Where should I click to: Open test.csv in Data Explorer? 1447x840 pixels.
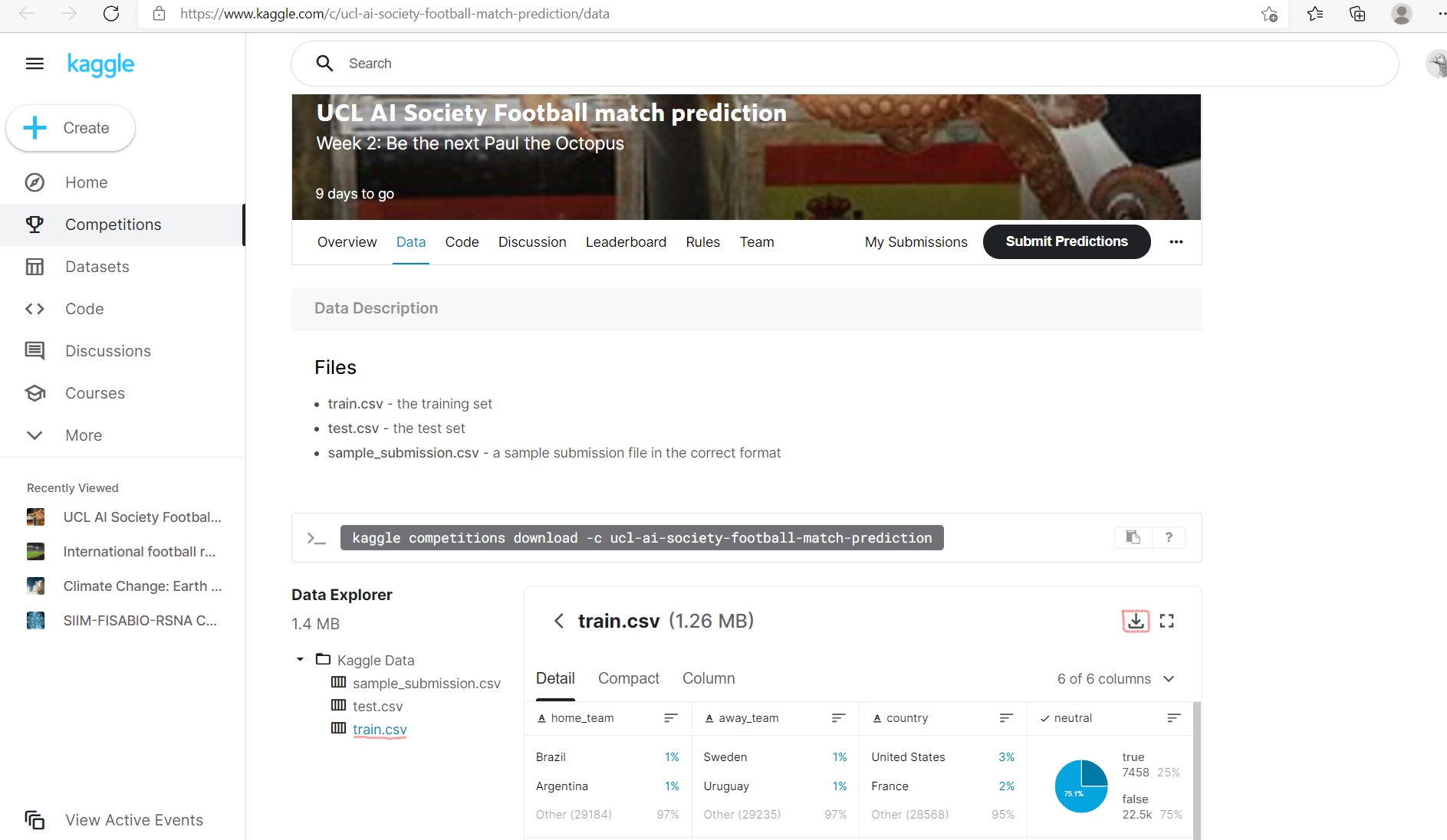377,707
